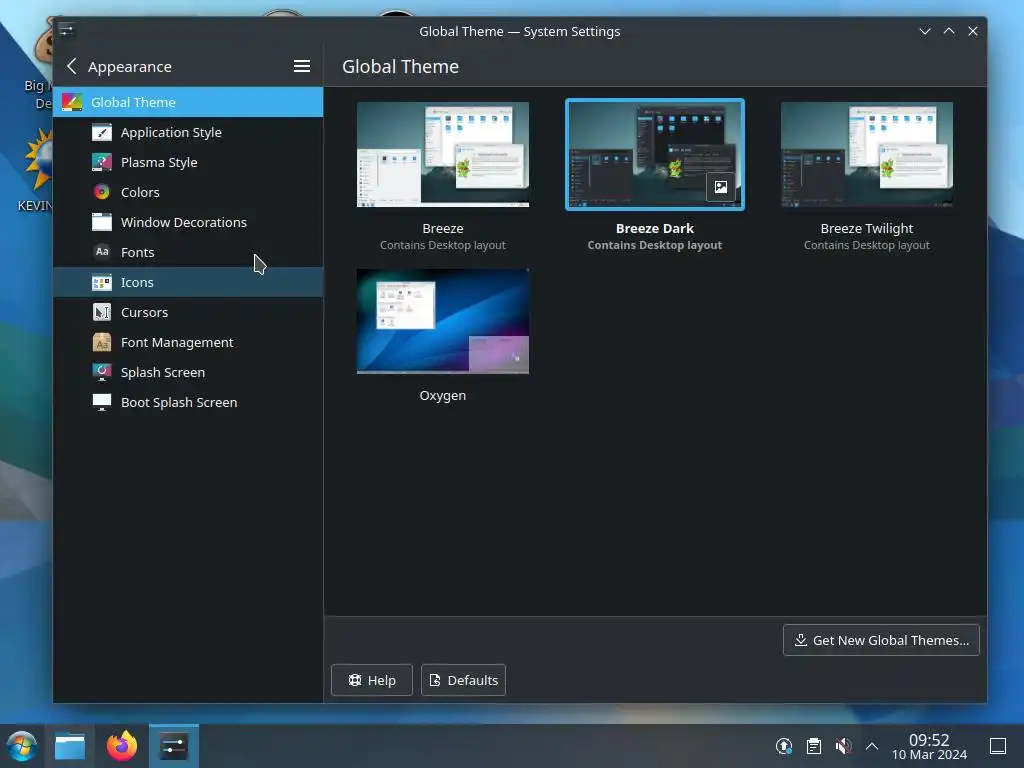This screenshot has height=768, width=1024.
Task: Open the file manager from taskbar
Action: coord(70,746)
